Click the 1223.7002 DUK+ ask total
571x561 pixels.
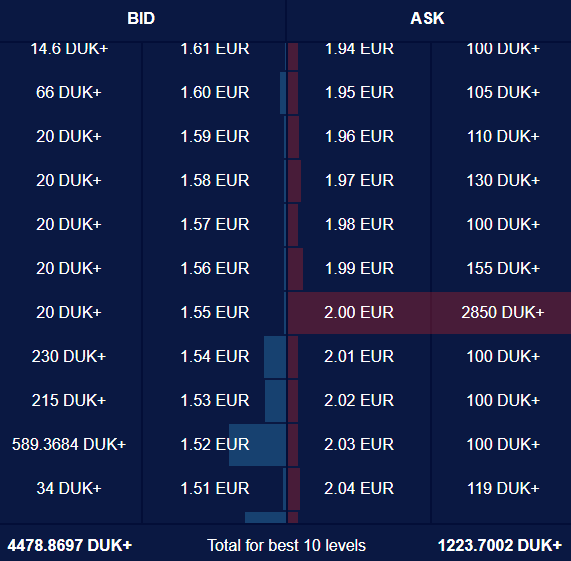tap(500, 545)
